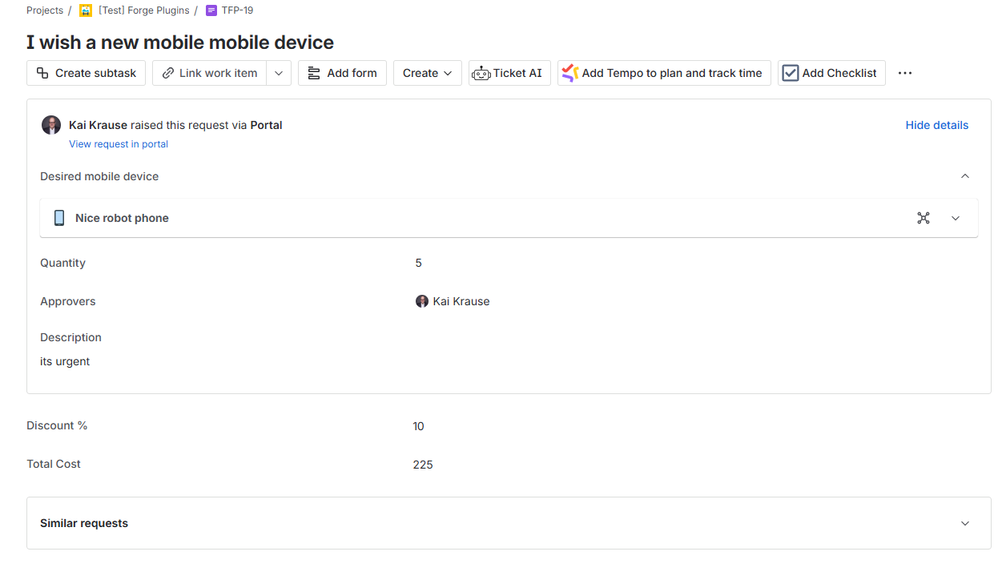This screenshot has width=998, height=576.
Task: Click Kai Krause's avatar in Approvers
Action: [421, 301]
